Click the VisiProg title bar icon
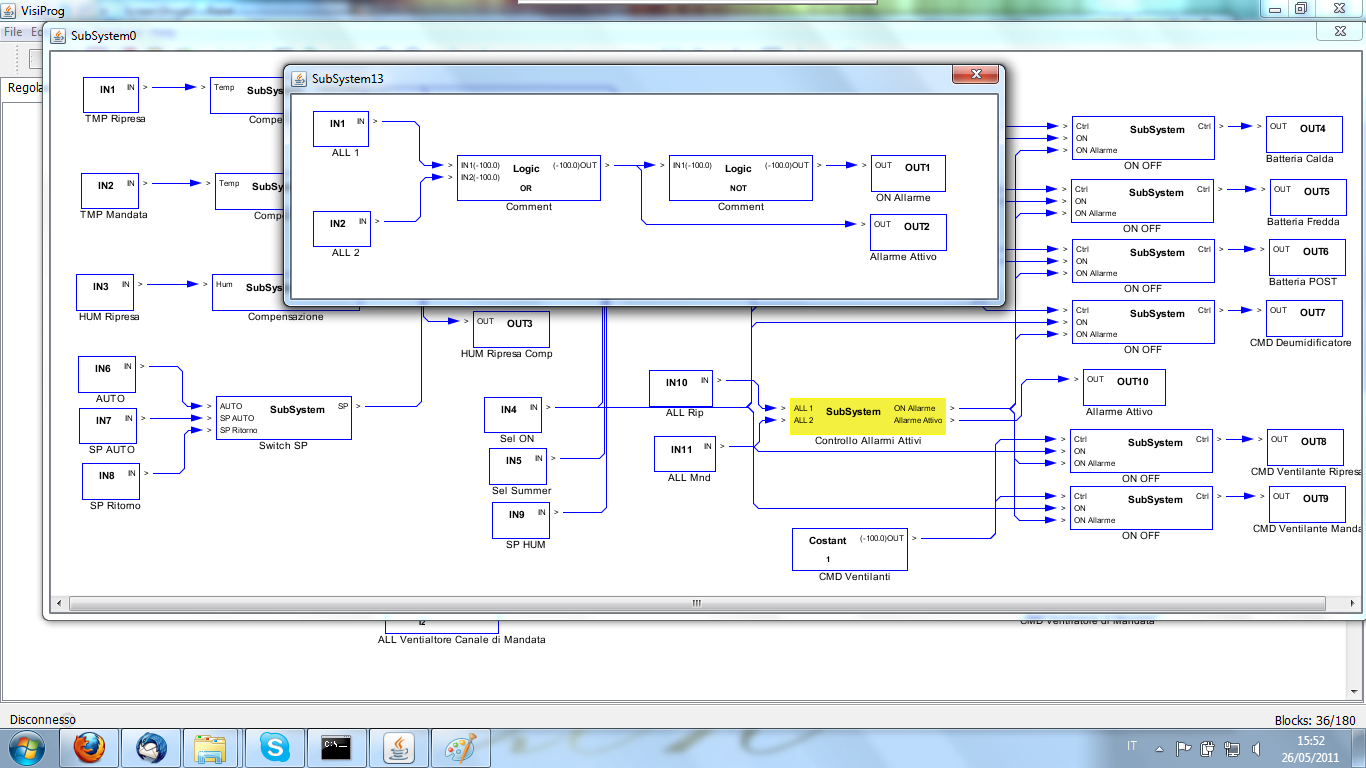The image size is (1366, 768). (9, 11)
